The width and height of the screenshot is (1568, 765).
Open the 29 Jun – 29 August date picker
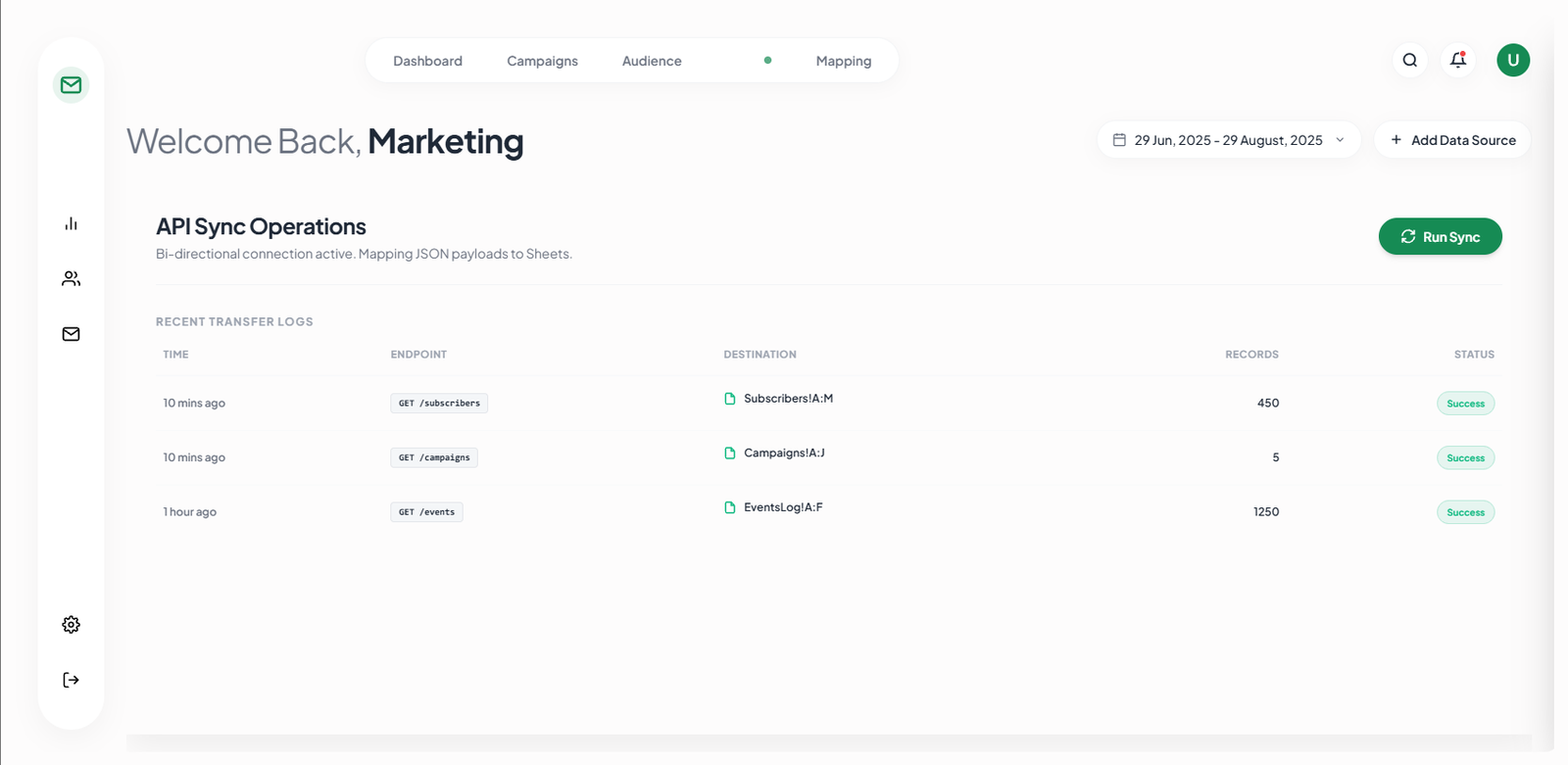(1229, 140)
